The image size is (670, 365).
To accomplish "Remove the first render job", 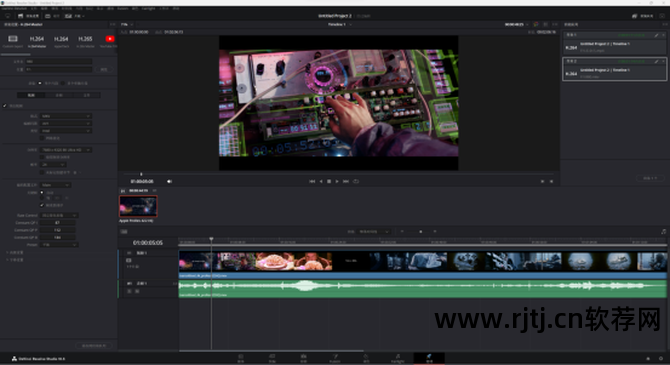I will pos(664,35).
